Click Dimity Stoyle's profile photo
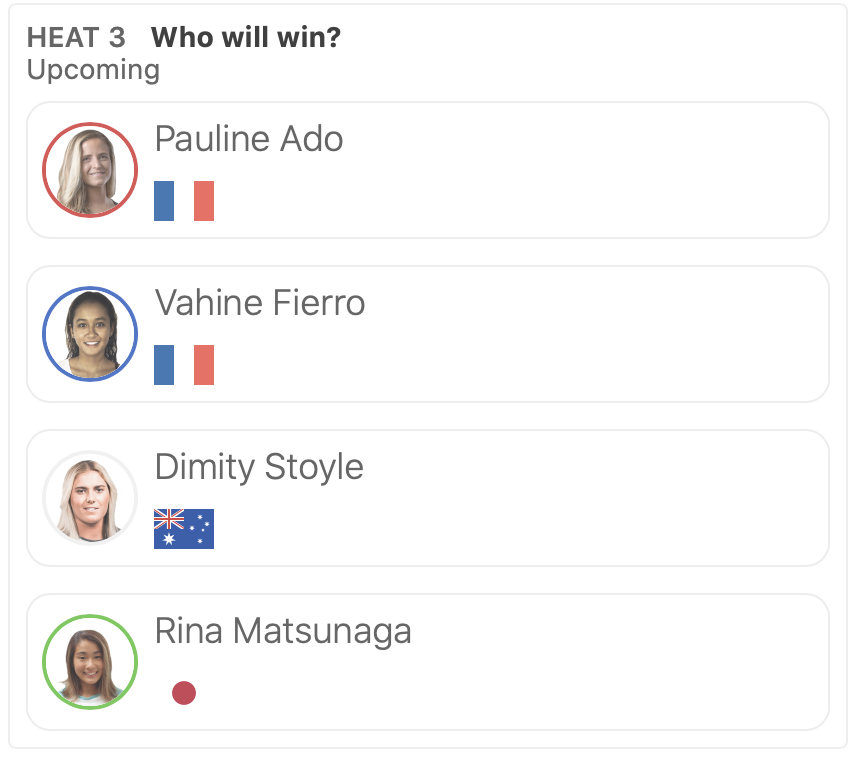The width and height of the screenshot is (856, 758). tap(90, 498)
